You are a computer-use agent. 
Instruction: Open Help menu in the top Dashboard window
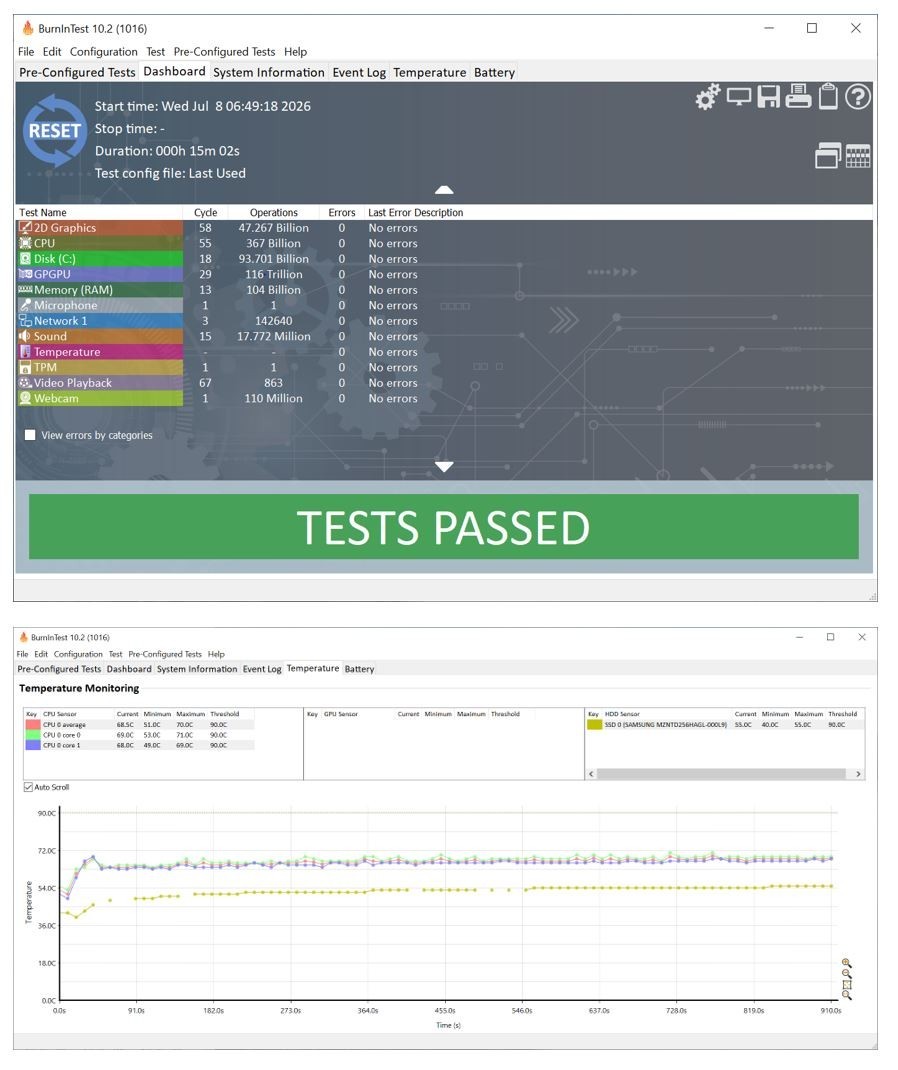point(295,52)
